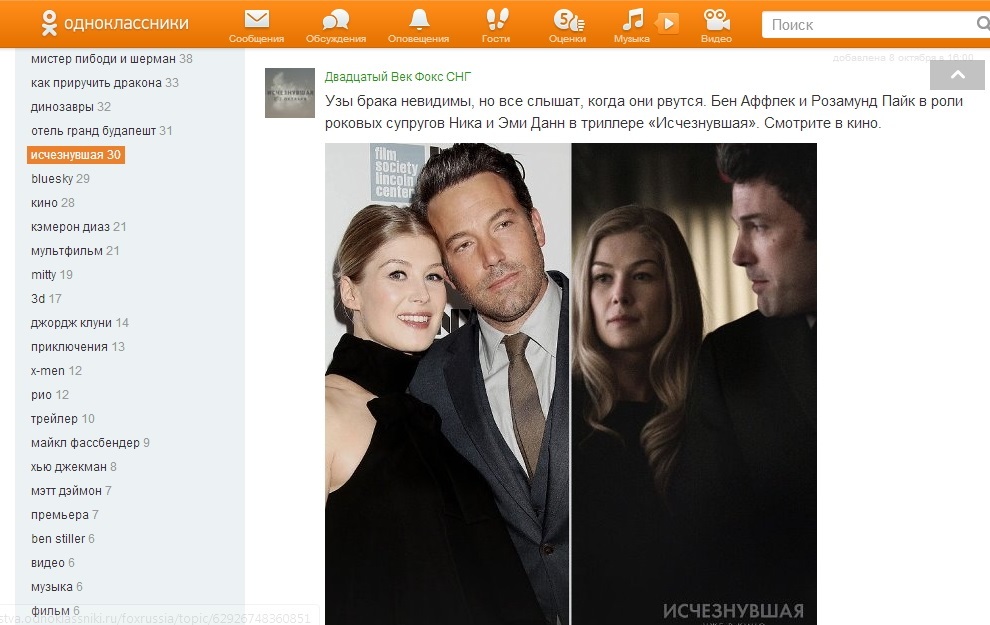Select tag кино 28

tap(53, 203)
